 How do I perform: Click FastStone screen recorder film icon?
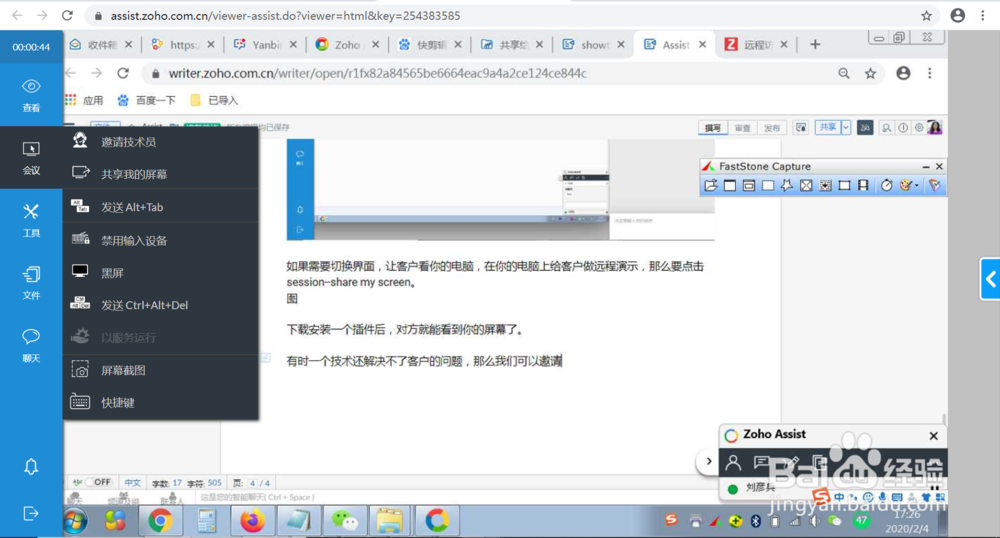pos(863,185)
